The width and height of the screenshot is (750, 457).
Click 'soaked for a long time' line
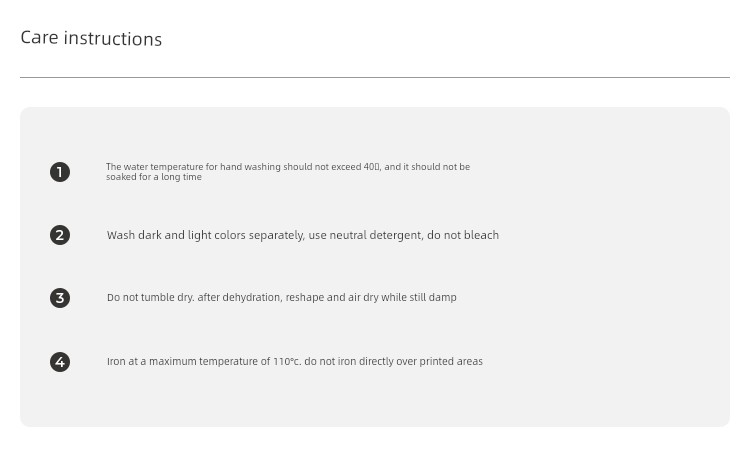tap(154, 177)
